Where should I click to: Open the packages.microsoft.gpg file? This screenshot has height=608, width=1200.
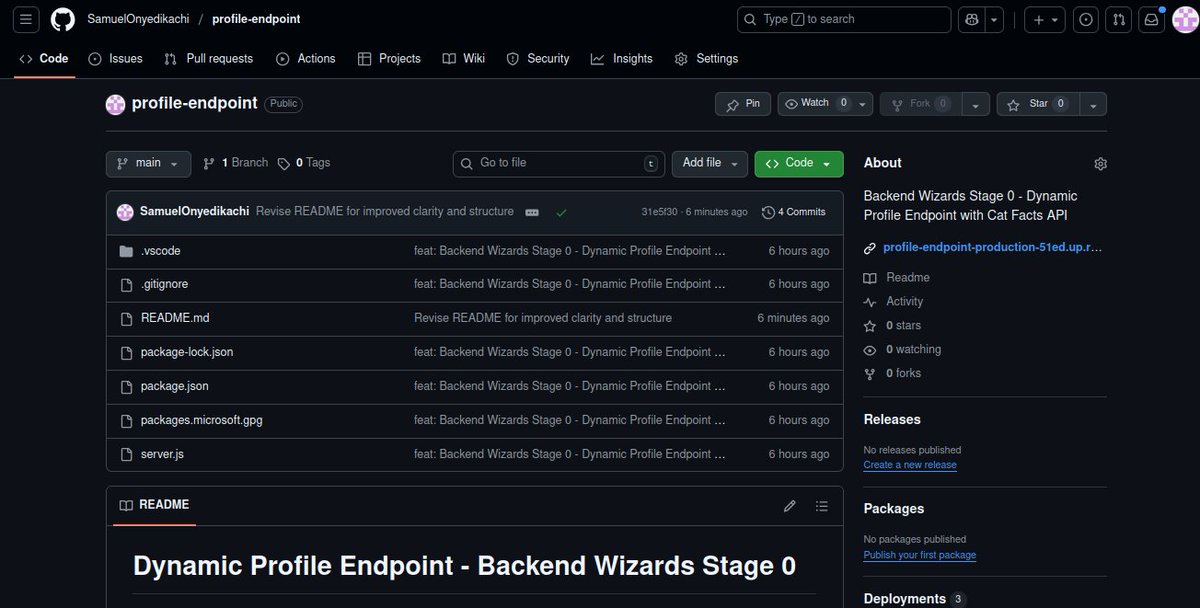[202, 420]
